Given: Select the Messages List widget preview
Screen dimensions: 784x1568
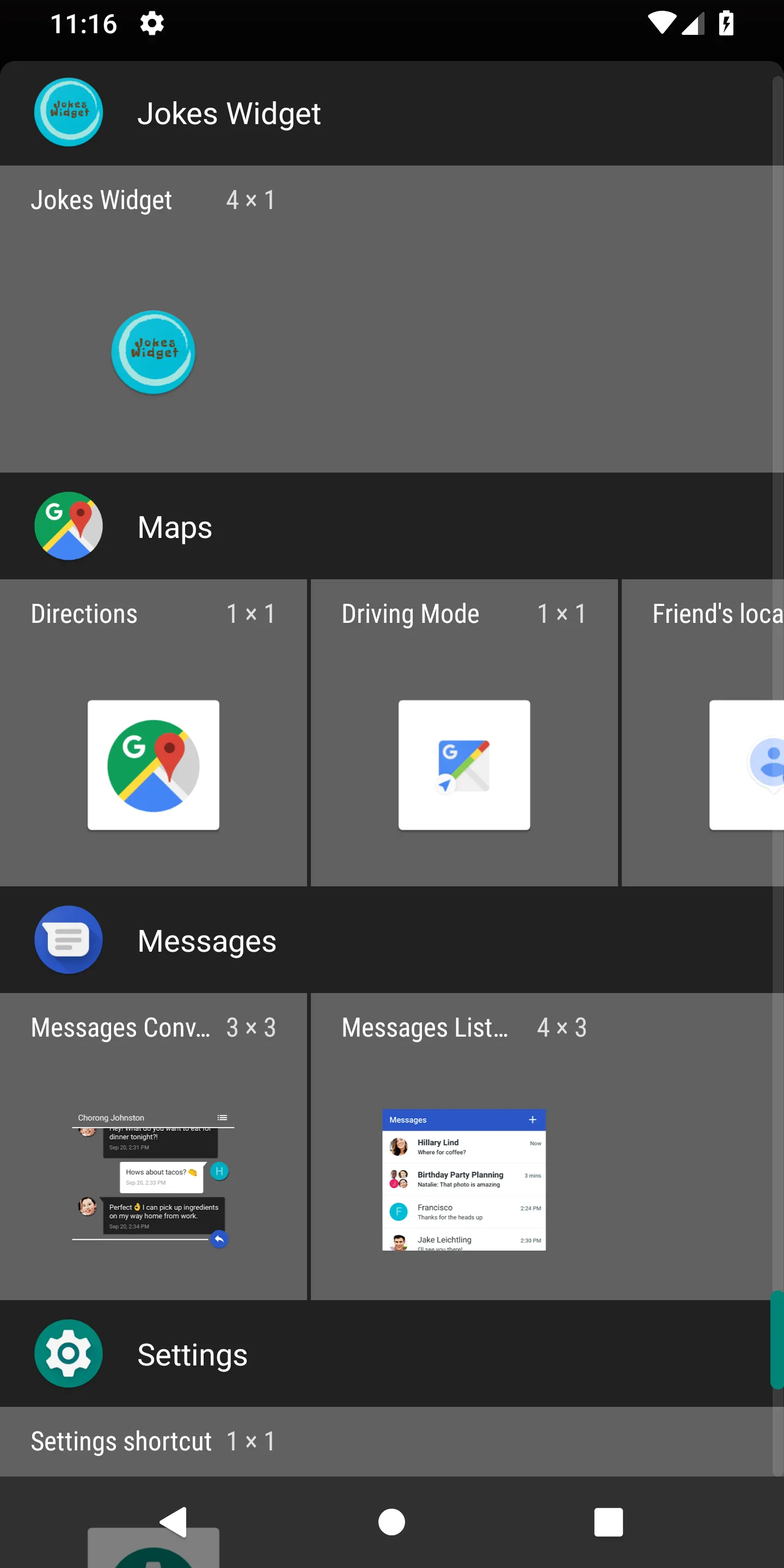Looking at the screenshot, I should pos(464,1180).
